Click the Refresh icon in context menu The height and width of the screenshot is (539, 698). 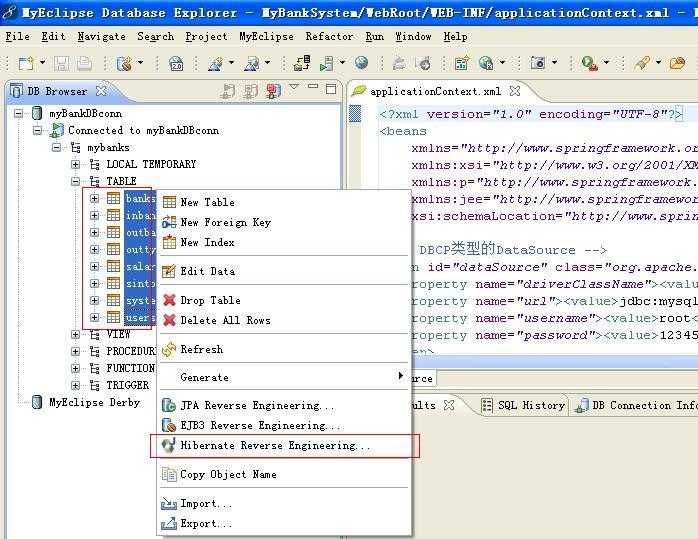pos(169,349)
